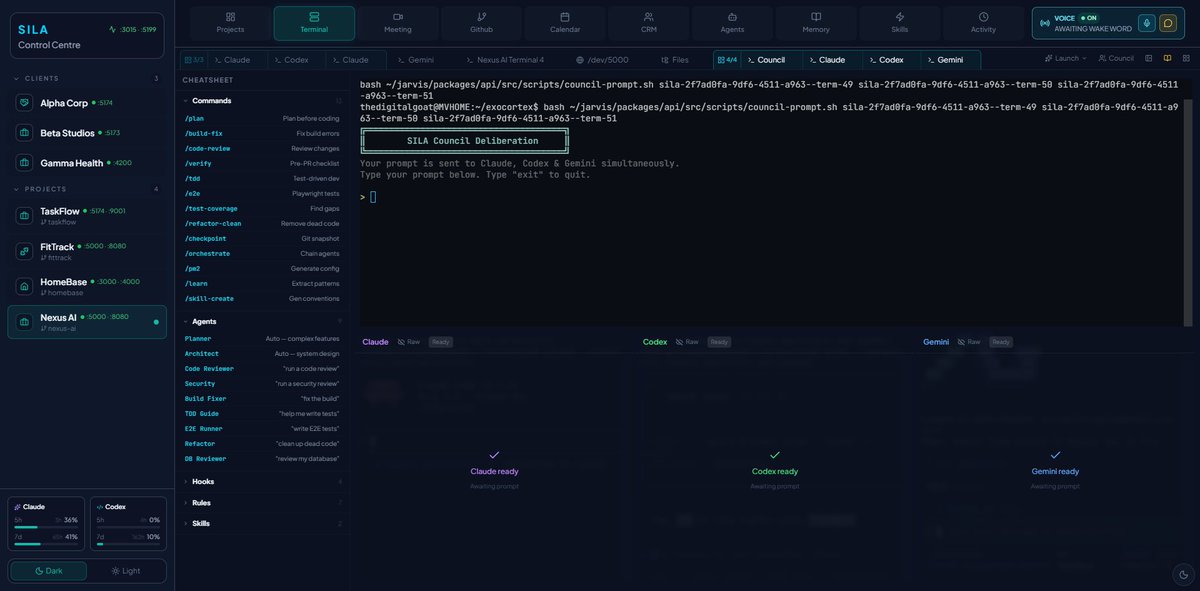The height and width of the screenshot is (591, 1200).
Task: Click the /orchestrate command row
Action: click(x=262, y=253)
